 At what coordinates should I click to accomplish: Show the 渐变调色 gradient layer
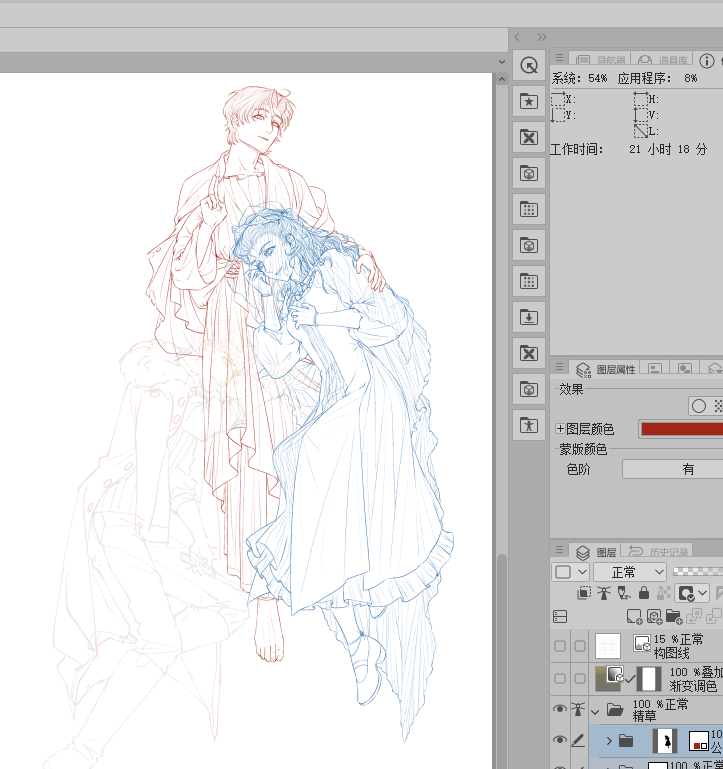coord(560,680)
